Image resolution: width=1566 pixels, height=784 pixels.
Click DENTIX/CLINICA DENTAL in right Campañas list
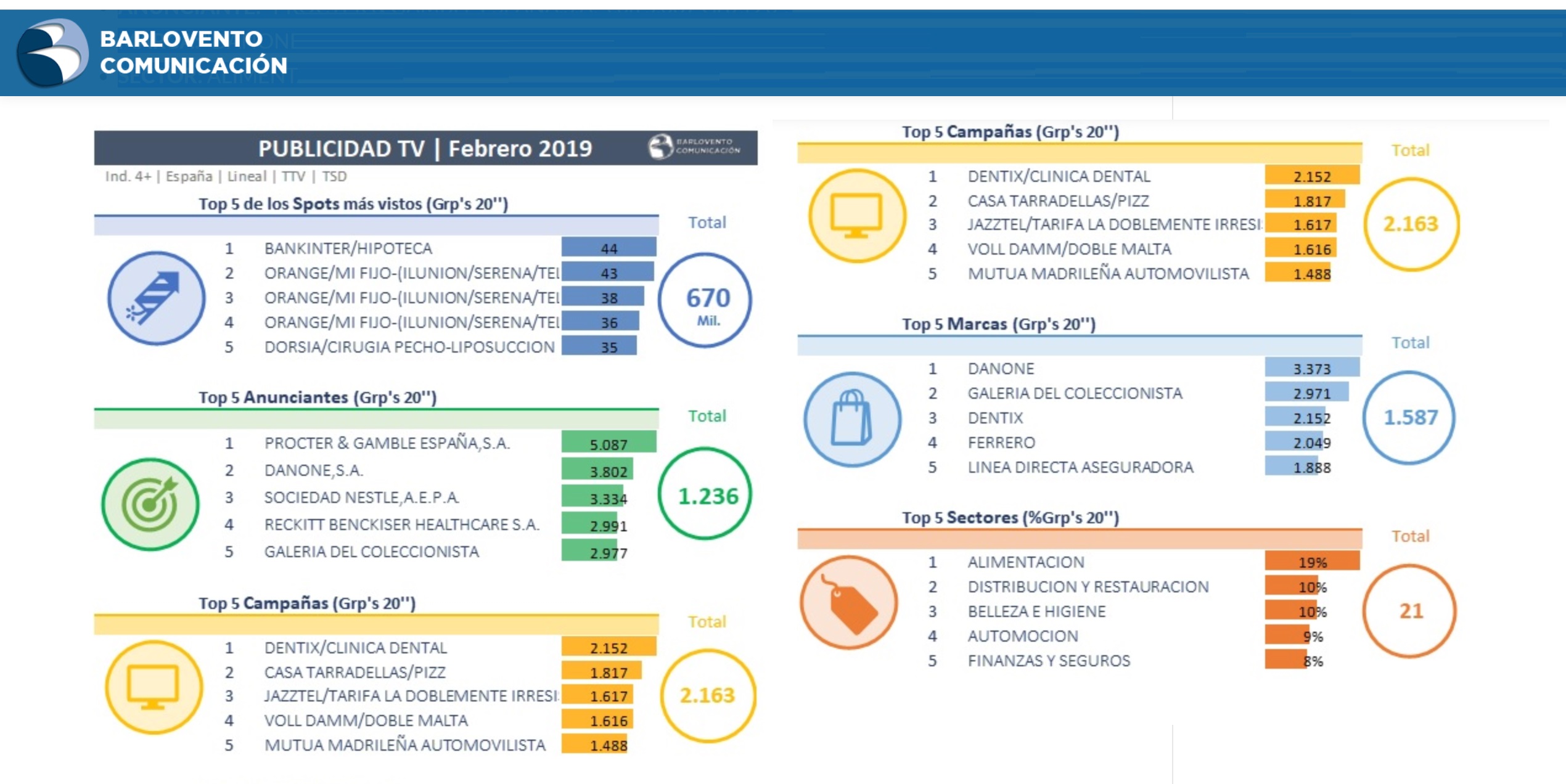(1059, 176)
